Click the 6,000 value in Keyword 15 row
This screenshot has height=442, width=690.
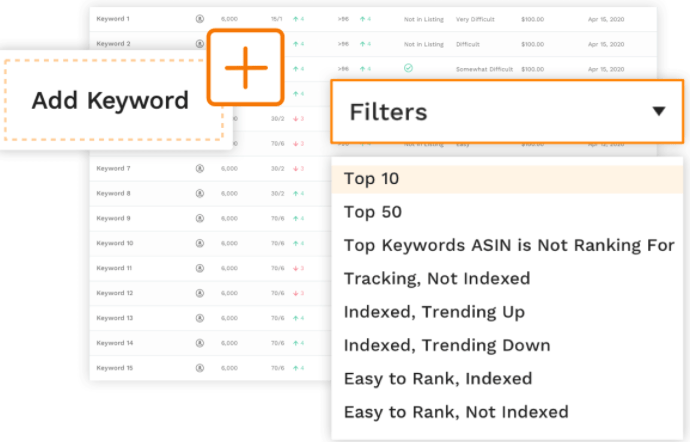[229, 368]
